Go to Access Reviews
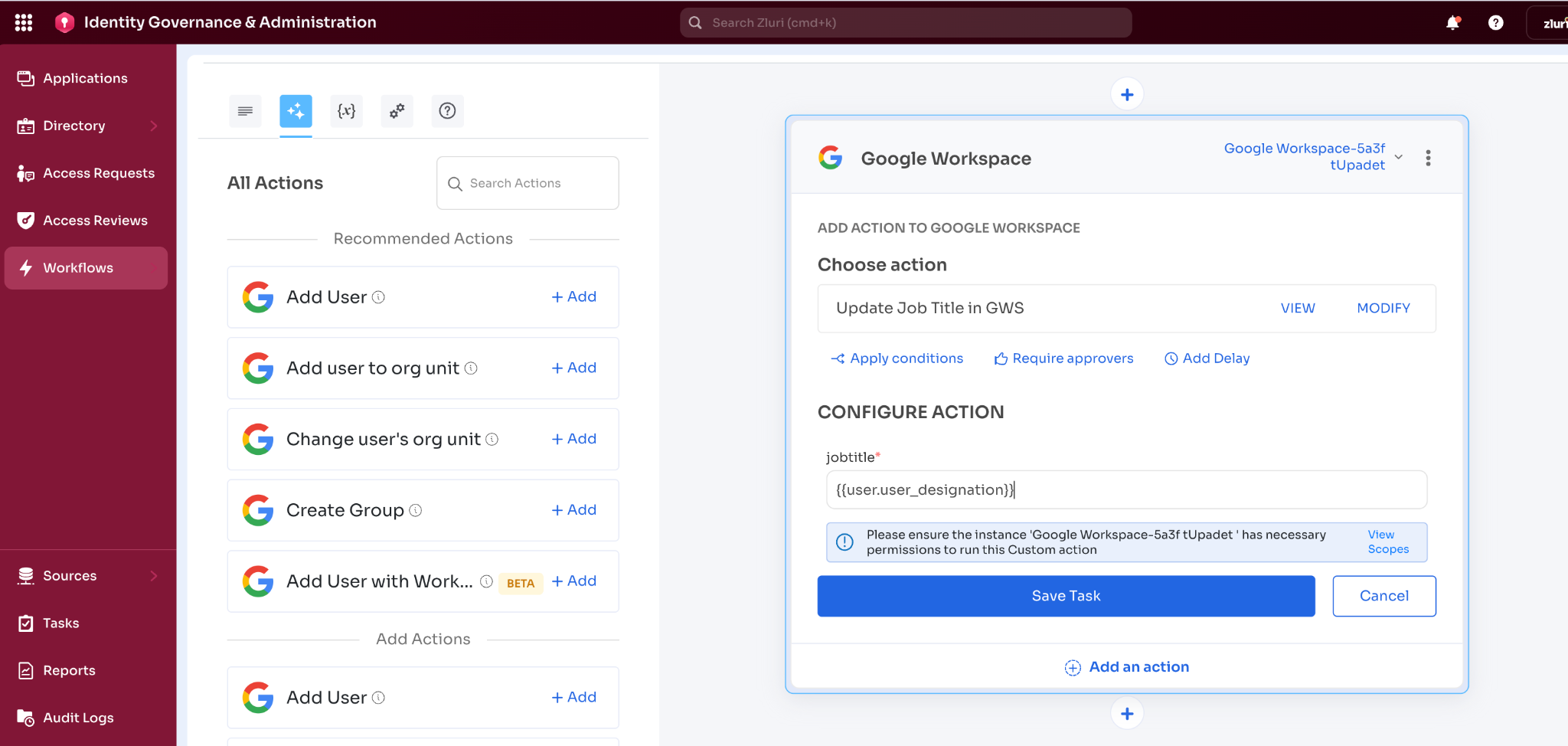The width and height of the screenshot is (1568, 746). point(95,221)
